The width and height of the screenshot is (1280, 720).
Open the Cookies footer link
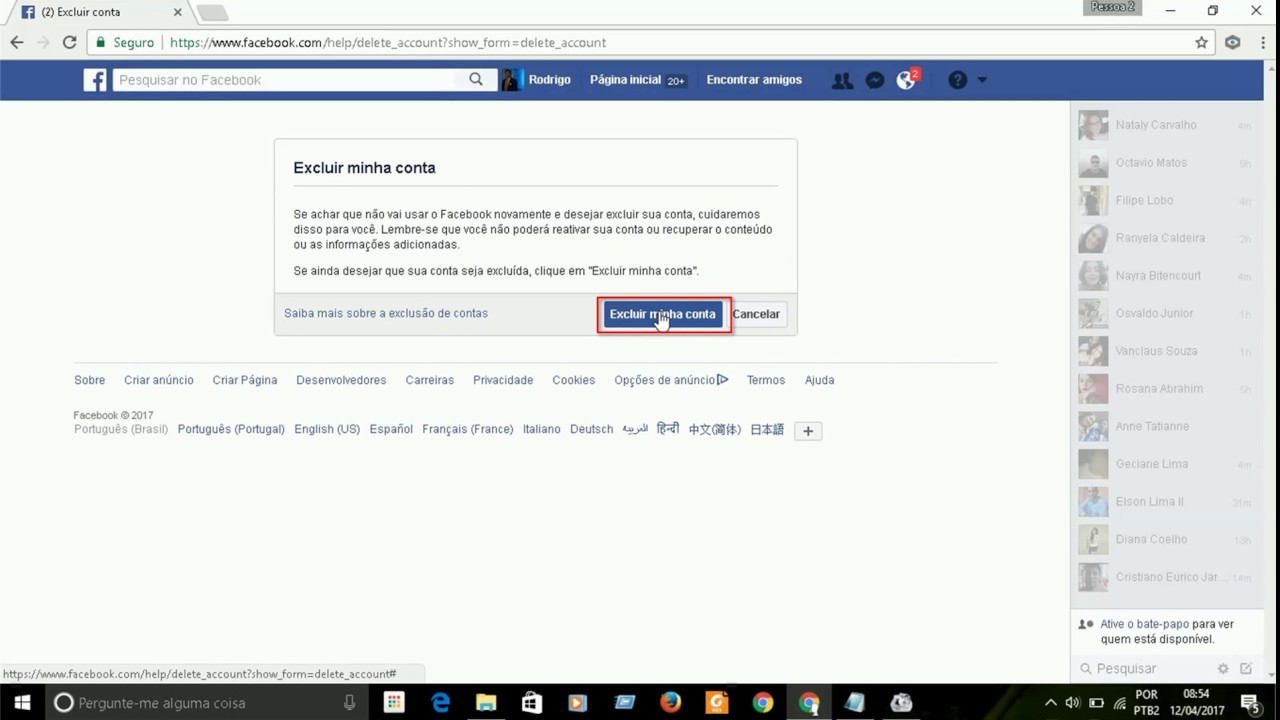[574, 380]
